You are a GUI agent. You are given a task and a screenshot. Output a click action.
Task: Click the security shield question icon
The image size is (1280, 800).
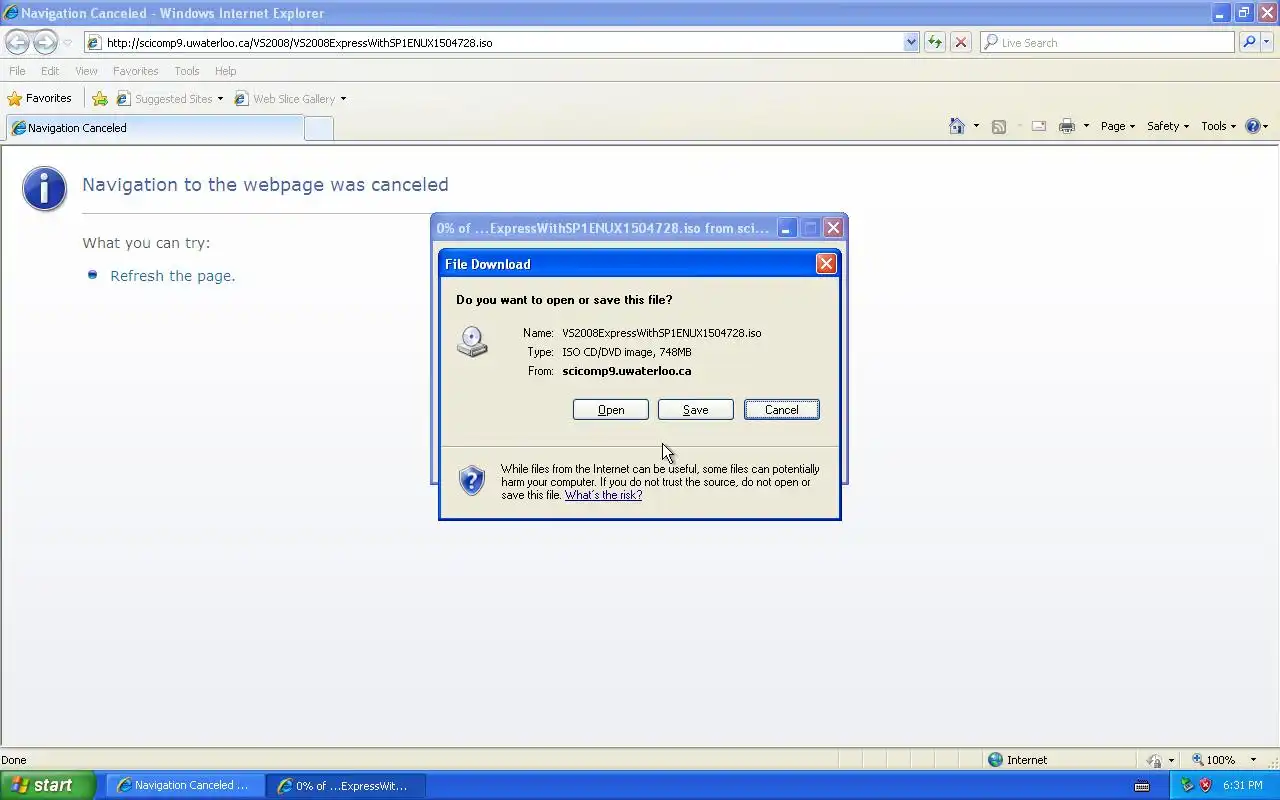click(x=472, y=480)
